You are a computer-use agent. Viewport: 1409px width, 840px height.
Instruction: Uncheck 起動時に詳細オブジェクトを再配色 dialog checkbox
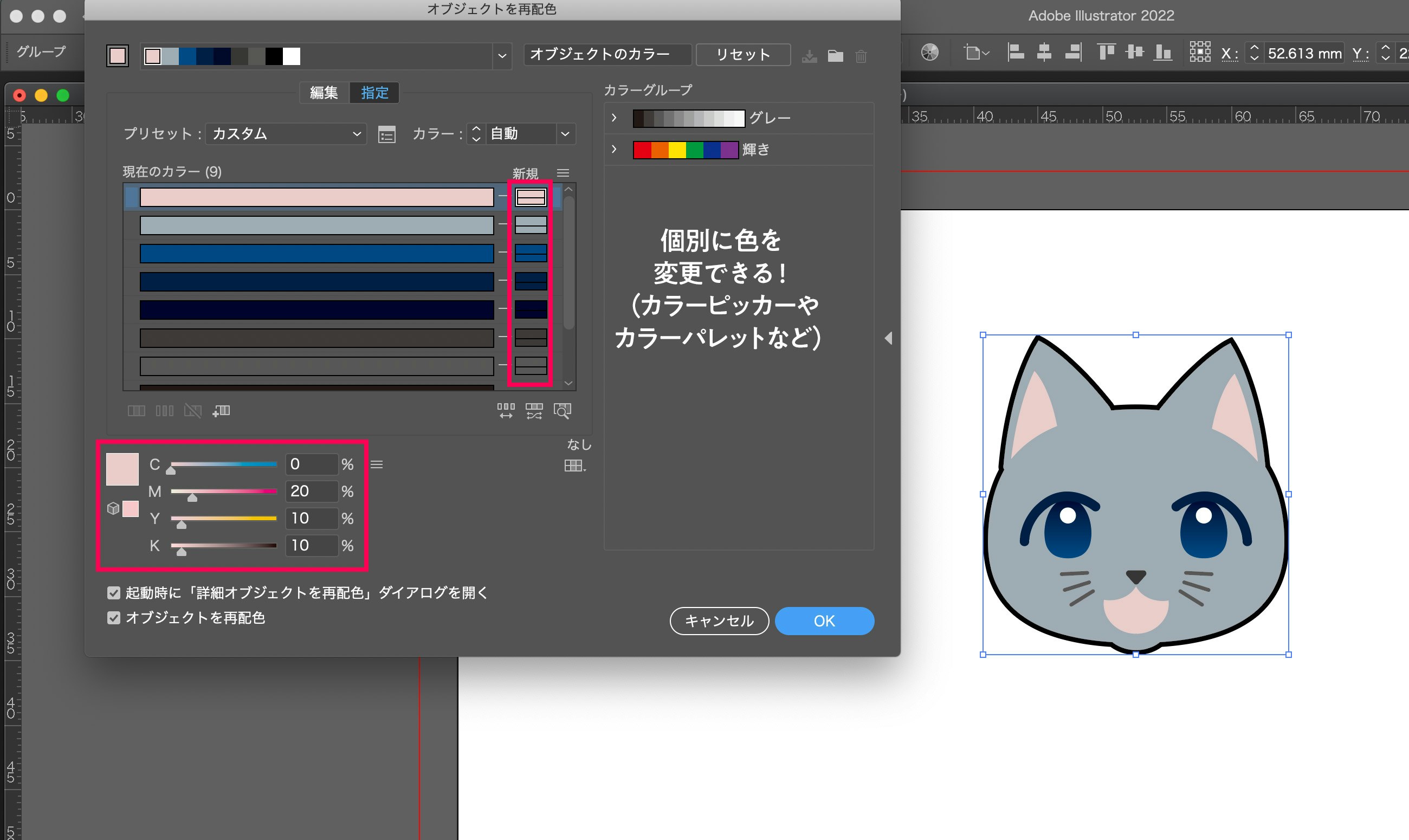coord(114,593)
